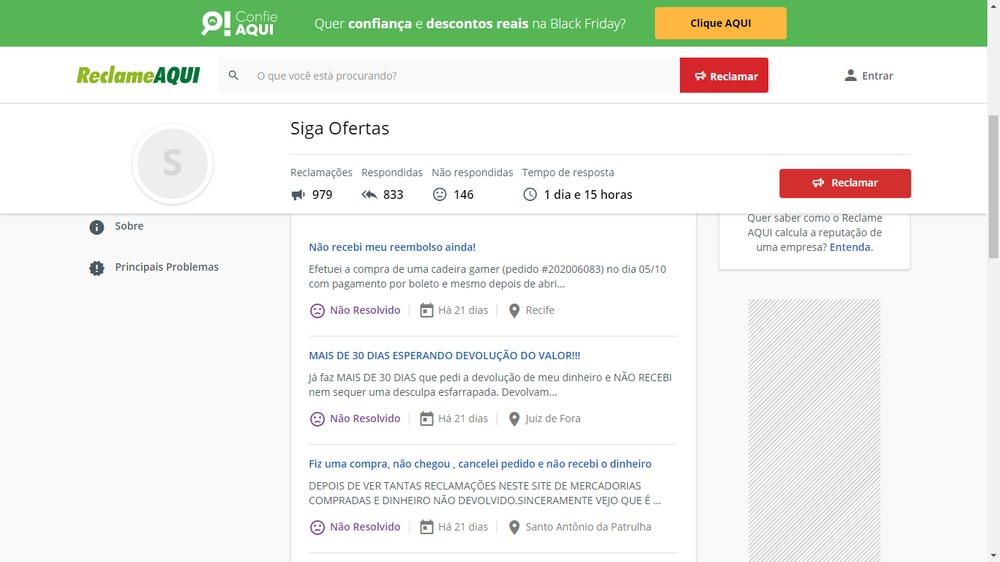The image size is (1000, 562).
Task: Open complaint 'Não recebi meu reembolso ainda!'
Action: 392,247
